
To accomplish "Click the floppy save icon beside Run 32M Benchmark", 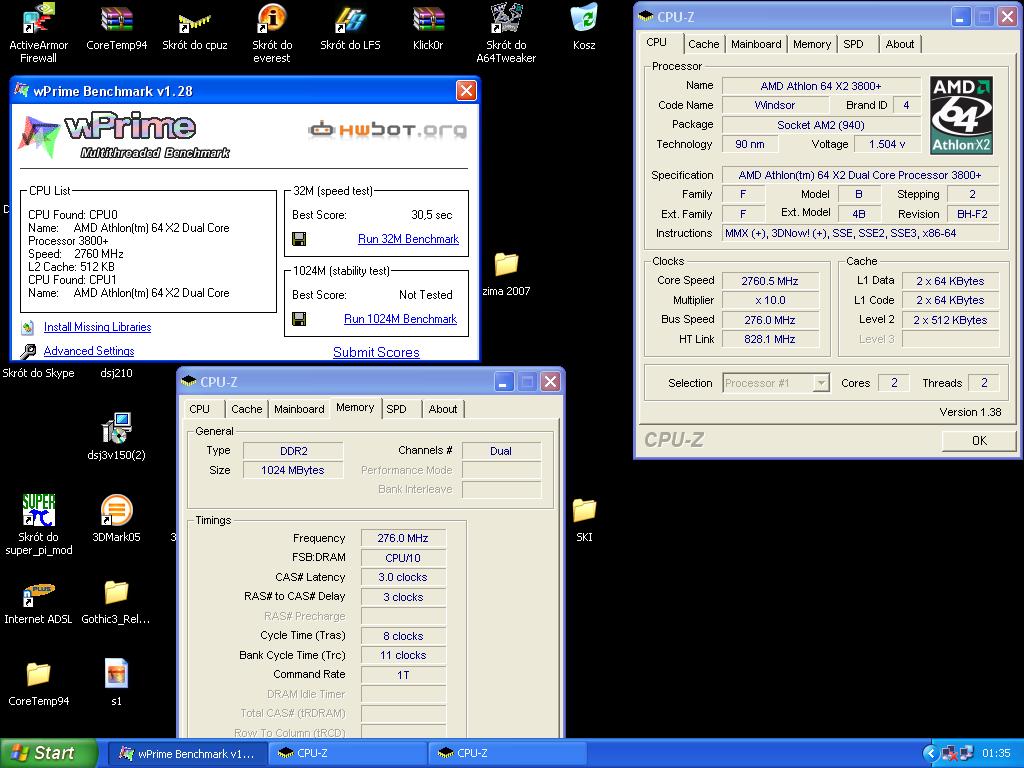I will (299, 239).
